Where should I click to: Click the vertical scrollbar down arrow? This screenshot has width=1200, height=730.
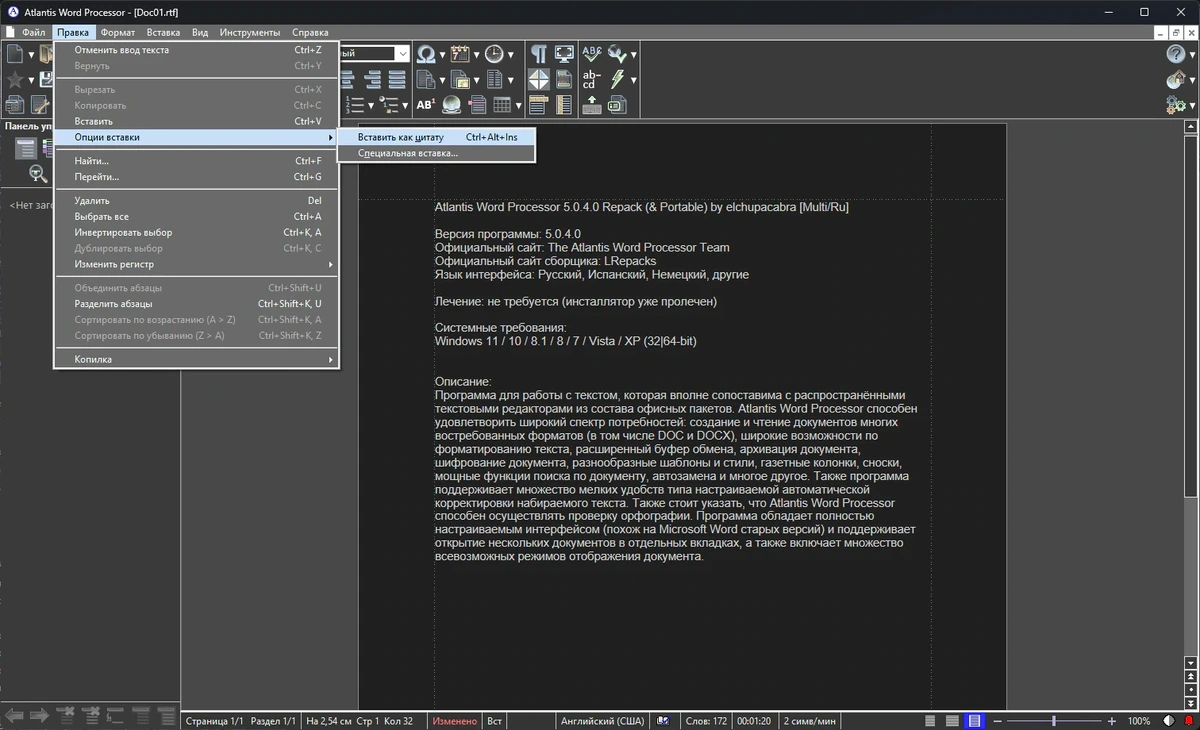[x=1190, y=663]
